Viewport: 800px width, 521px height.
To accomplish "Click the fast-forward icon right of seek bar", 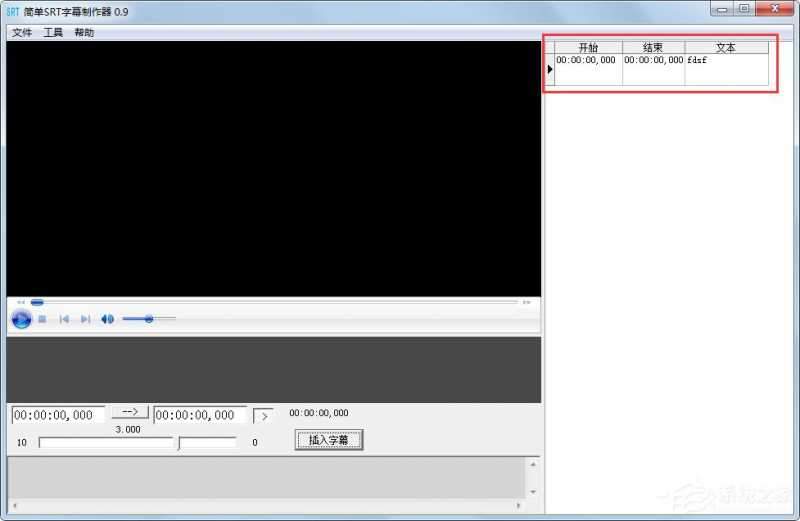I will 527,302.
